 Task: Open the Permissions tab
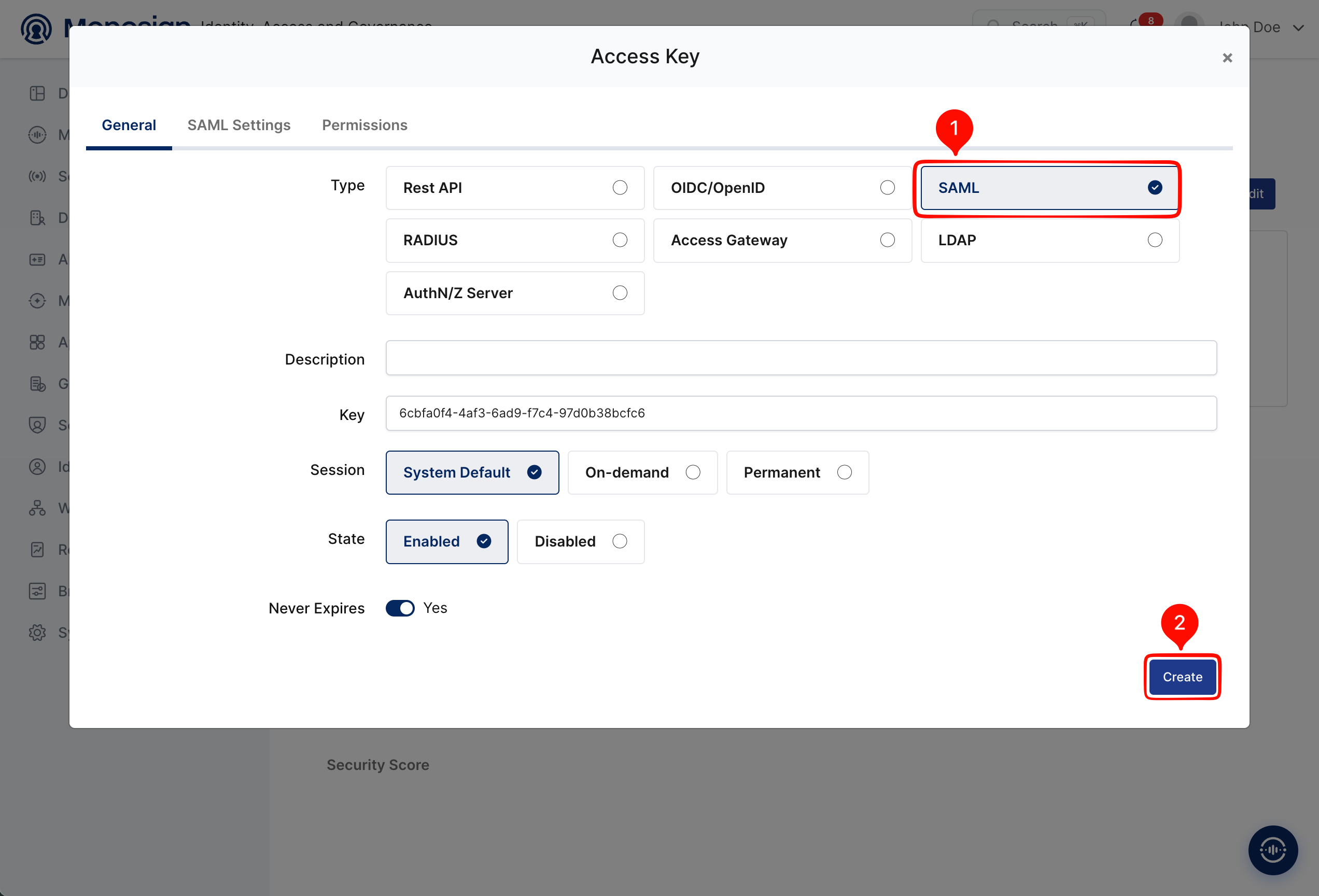(x=364, y=125)
